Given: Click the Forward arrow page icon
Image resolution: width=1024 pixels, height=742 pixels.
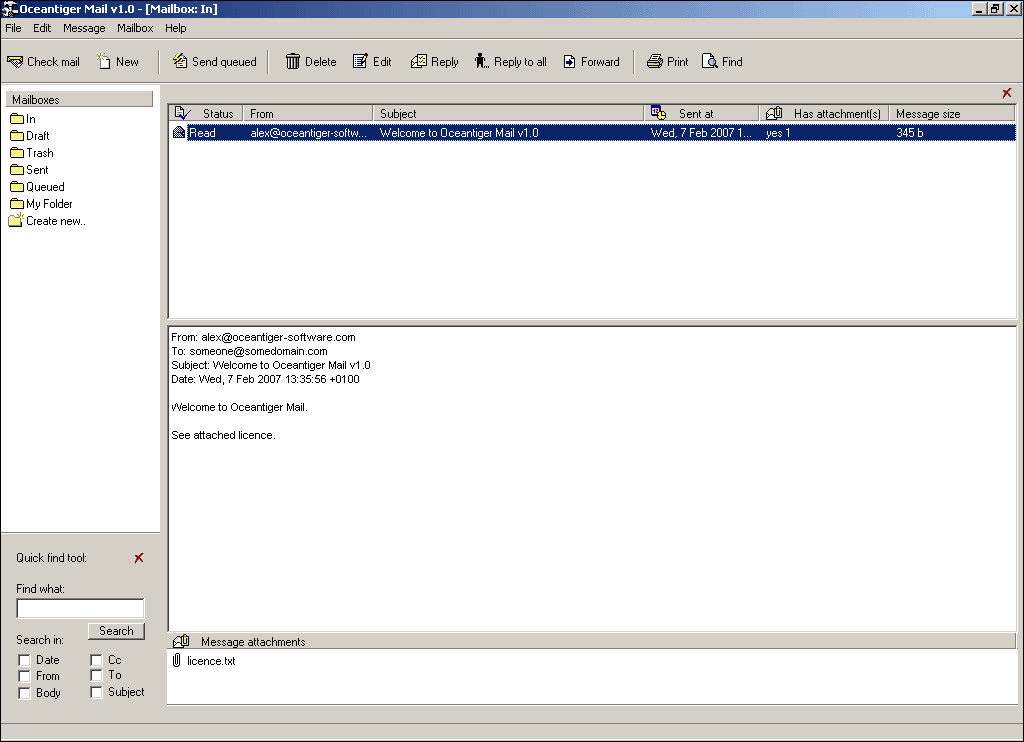Looking at the screenshot, I should tap(569, 61).
